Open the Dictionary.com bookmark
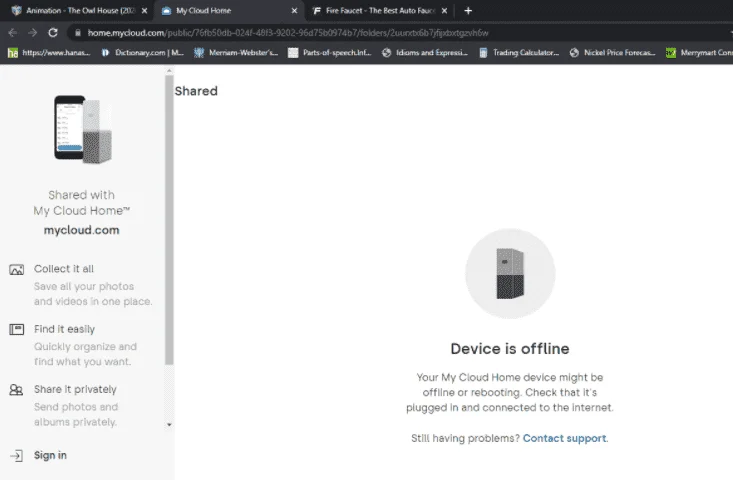 (143, 53)
